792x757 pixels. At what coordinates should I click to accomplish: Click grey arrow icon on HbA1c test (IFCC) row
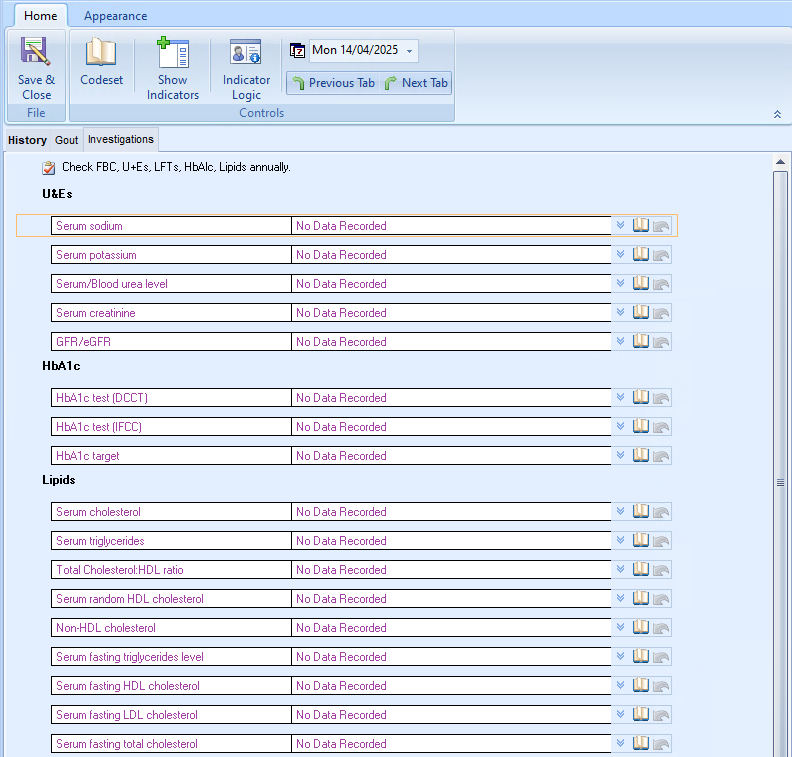pos(661,427)
